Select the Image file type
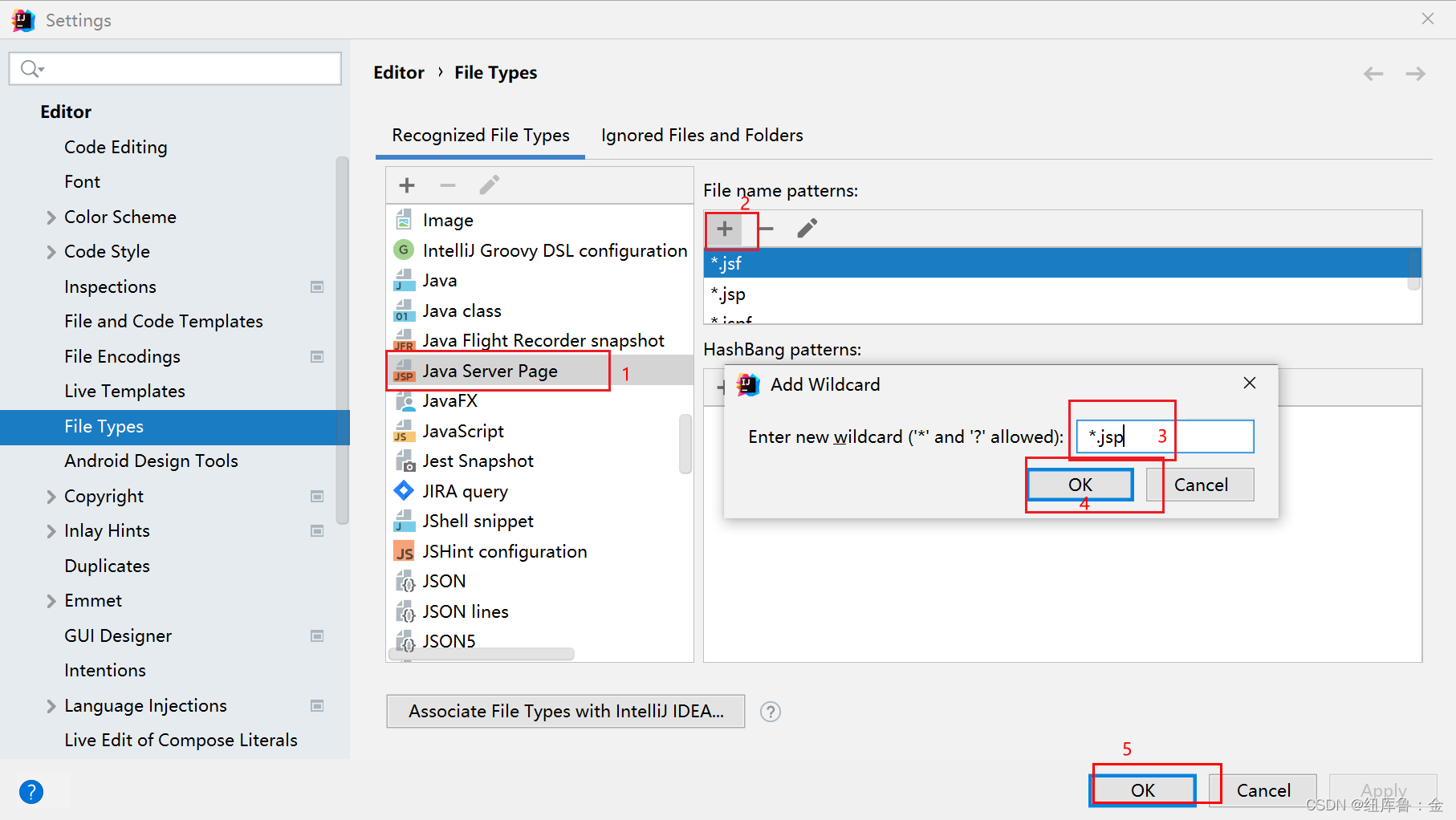 pyautogui.click(x=540, y=220)
